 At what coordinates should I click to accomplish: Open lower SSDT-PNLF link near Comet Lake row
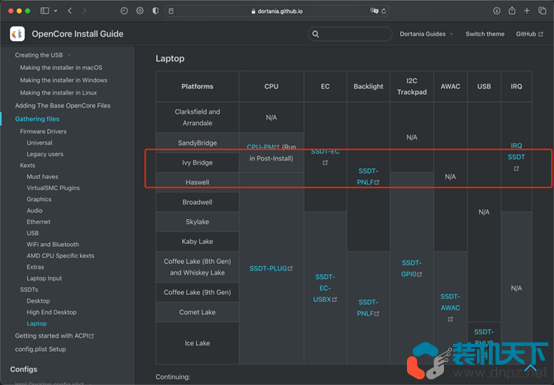[x=368, y=308]
